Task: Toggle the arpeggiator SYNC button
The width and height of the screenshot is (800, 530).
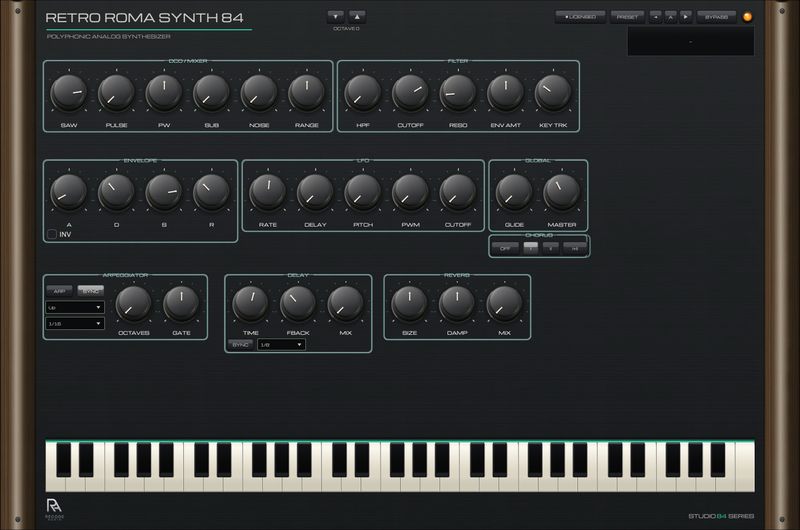Action: click(x=91, y=291)
